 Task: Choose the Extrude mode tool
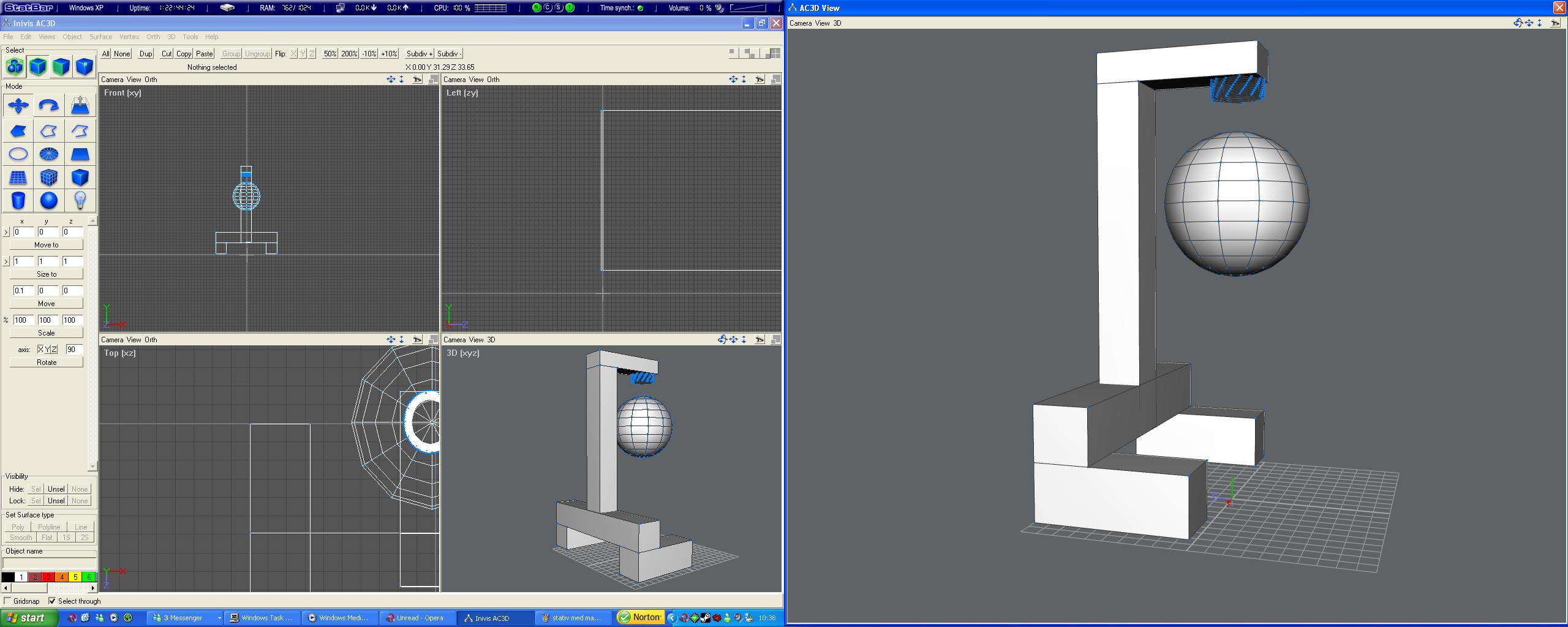tap(80, 106)
